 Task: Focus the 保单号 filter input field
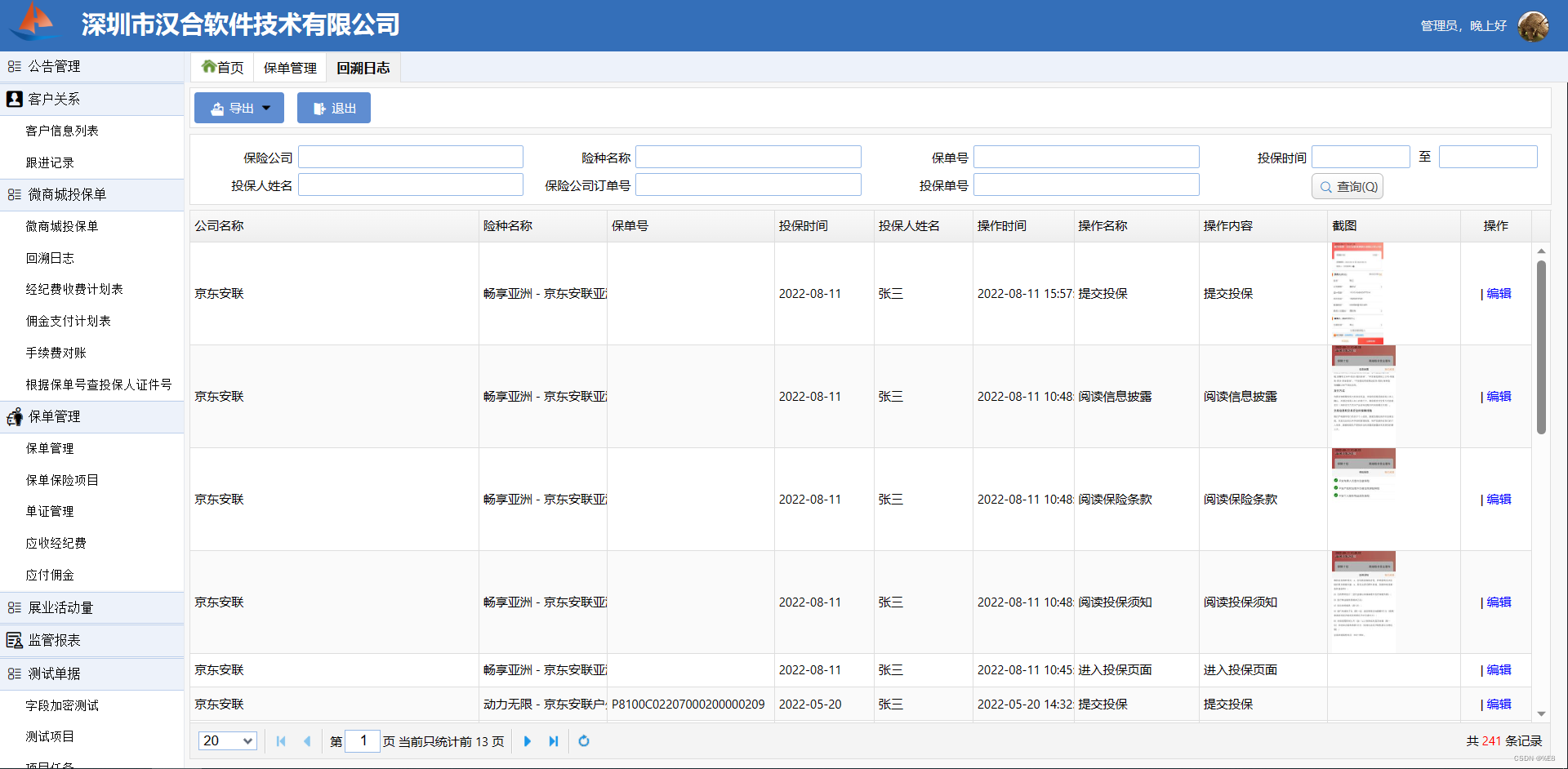(1086, 157)
